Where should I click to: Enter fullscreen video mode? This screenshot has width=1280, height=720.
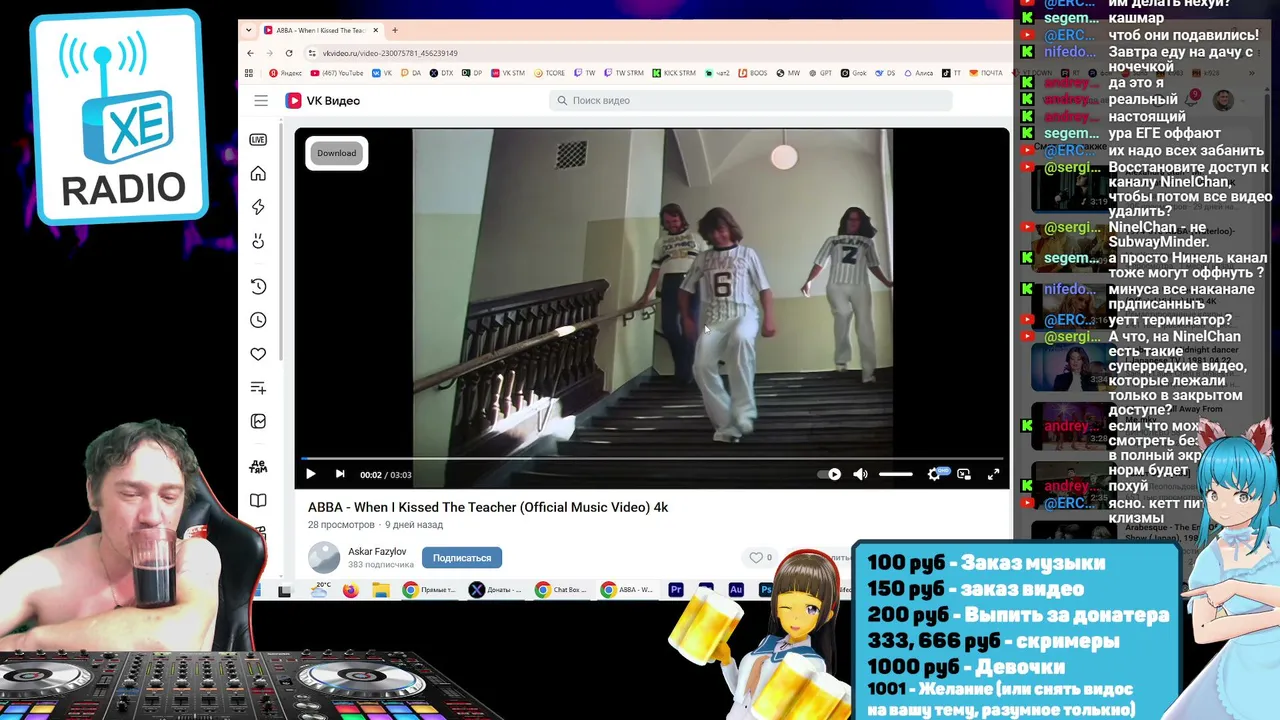click(x=993, y=474)
